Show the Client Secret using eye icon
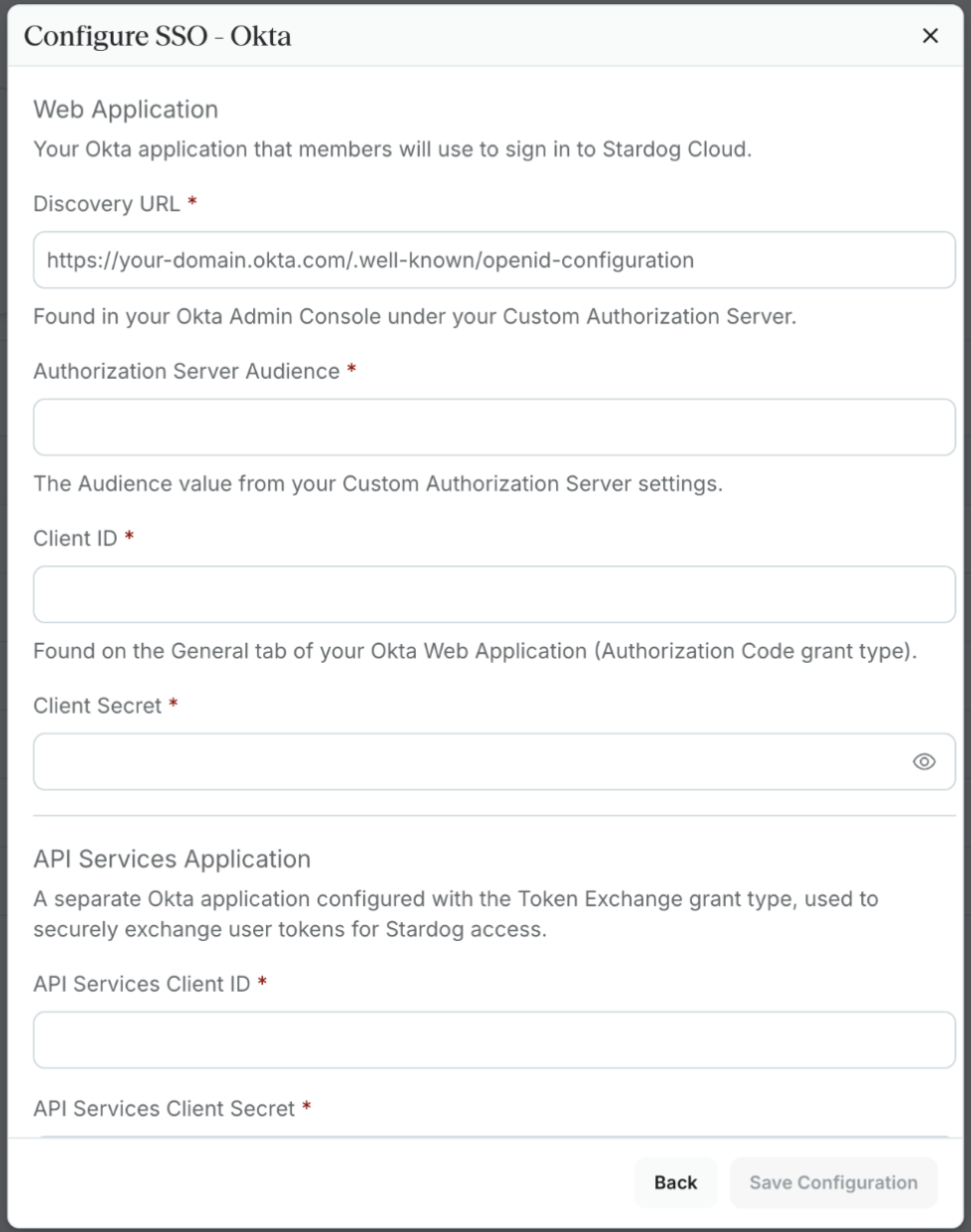 (924, 762)
